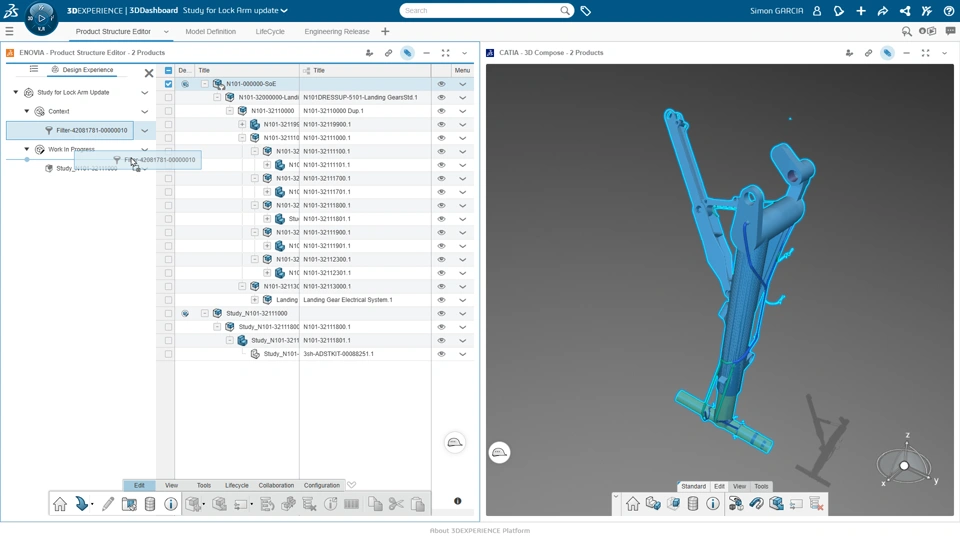Screen dimensions: 960x540
Task: Check the N101-32110000 Dup.1 row checkbox
Action: [x=168, y=111]
